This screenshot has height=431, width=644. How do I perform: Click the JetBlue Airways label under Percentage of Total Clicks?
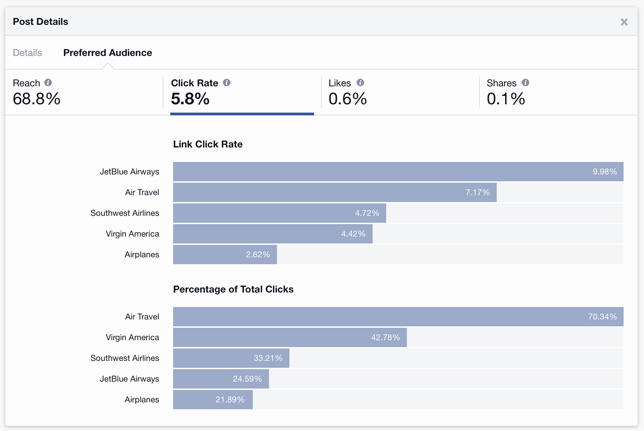point(129,379)
